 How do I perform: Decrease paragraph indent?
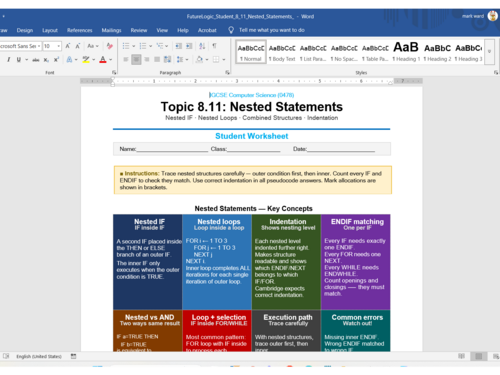(x=179, y=46)
